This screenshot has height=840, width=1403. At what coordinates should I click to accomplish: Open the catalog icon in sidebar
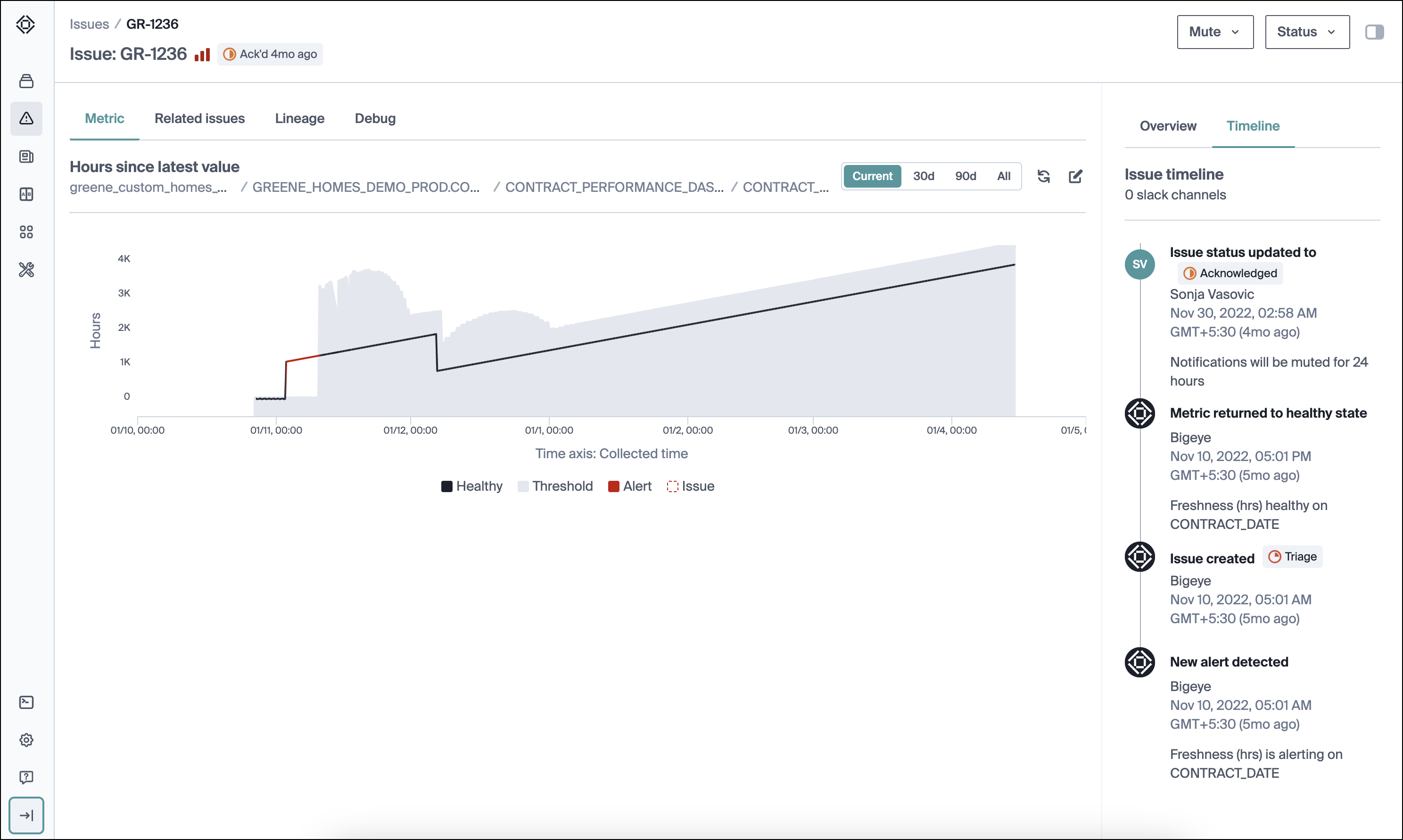tap(26, 82)
